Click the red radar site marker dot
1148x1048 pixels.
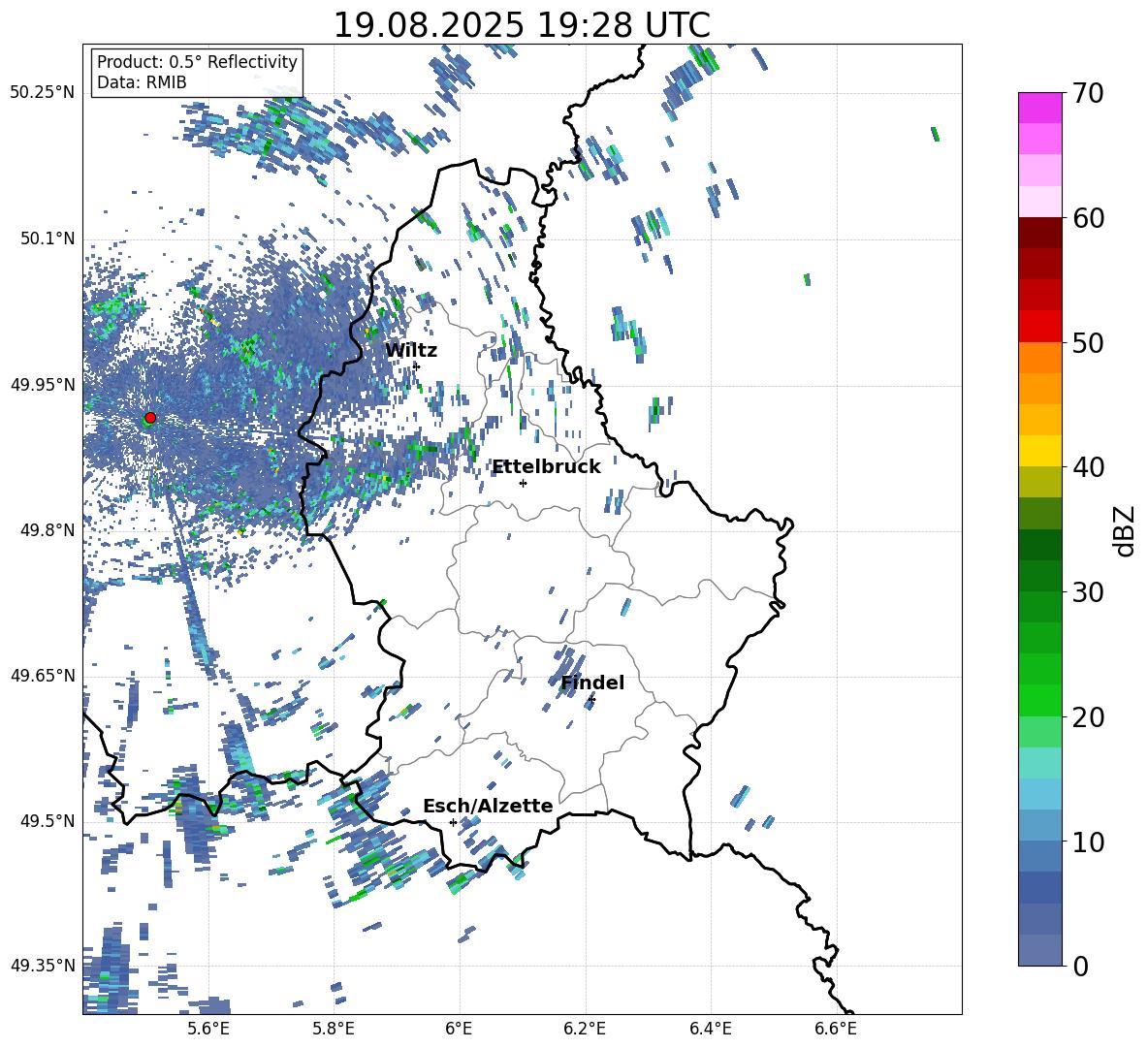150,418
